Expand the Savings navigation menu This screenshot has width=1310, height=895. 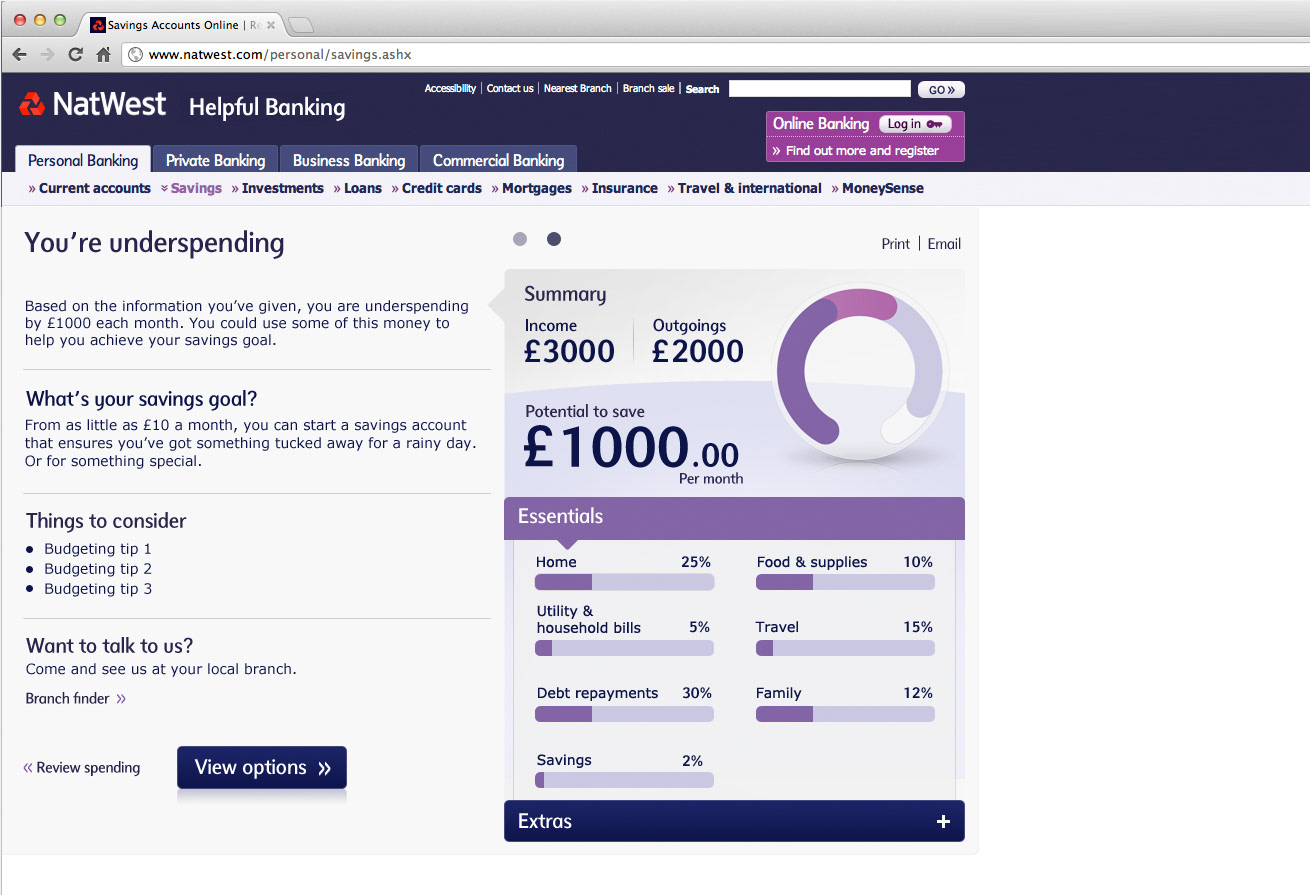pyautogui.click(x=191, y=188)
